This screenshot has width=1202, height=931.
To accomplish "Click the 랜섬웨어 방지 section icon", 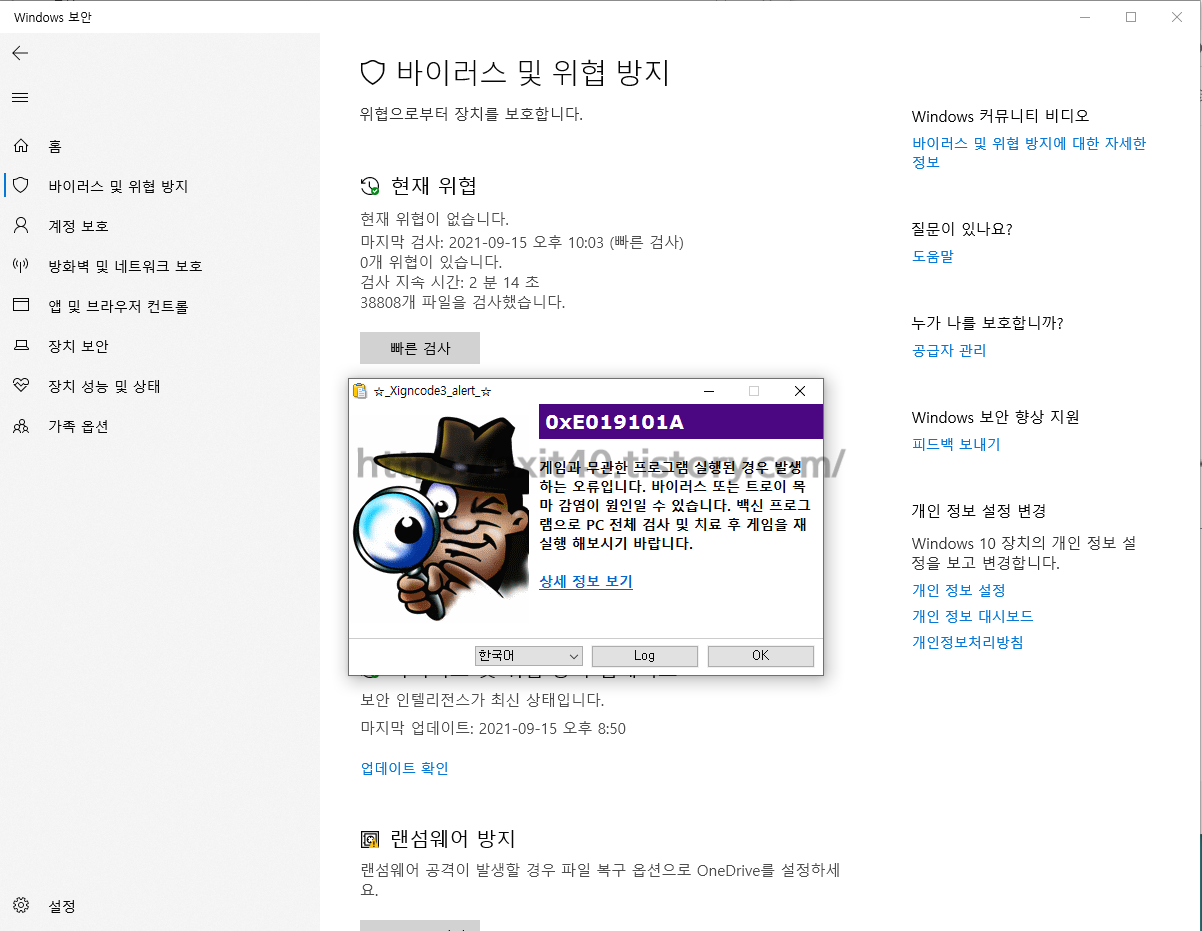I will [370, 839].
